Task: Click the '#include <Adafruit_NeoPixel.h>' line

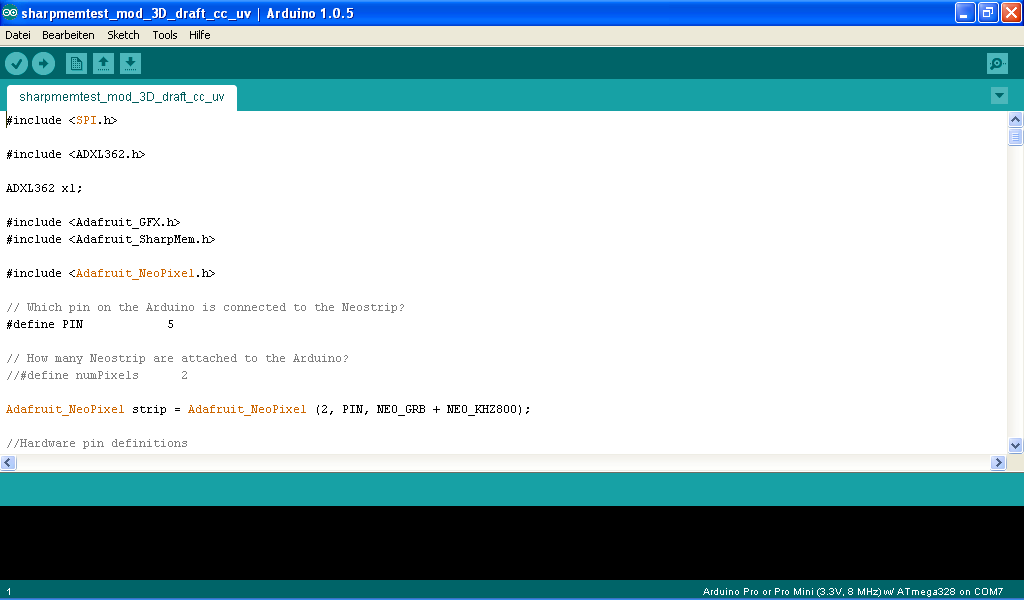Action: click(x=110, y=273)
